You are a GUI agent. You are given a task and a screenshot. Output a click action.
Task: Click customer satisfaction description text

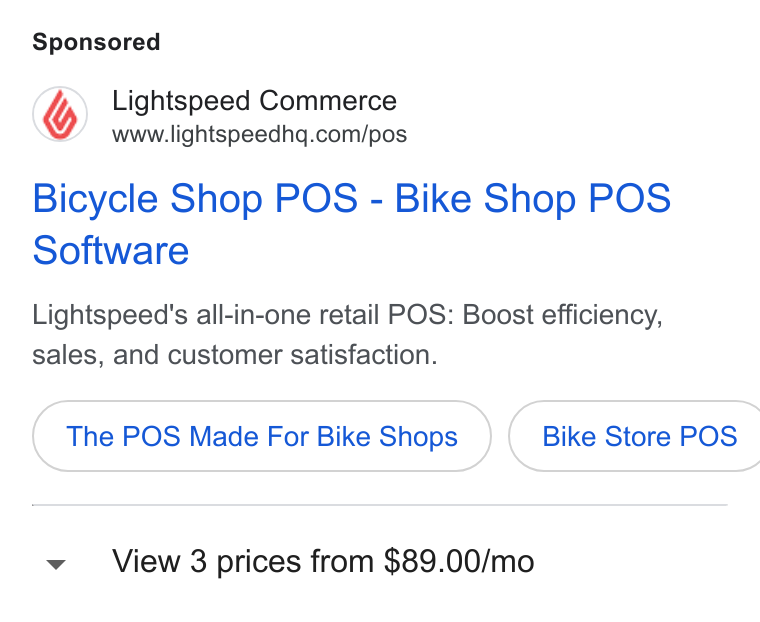302,355
